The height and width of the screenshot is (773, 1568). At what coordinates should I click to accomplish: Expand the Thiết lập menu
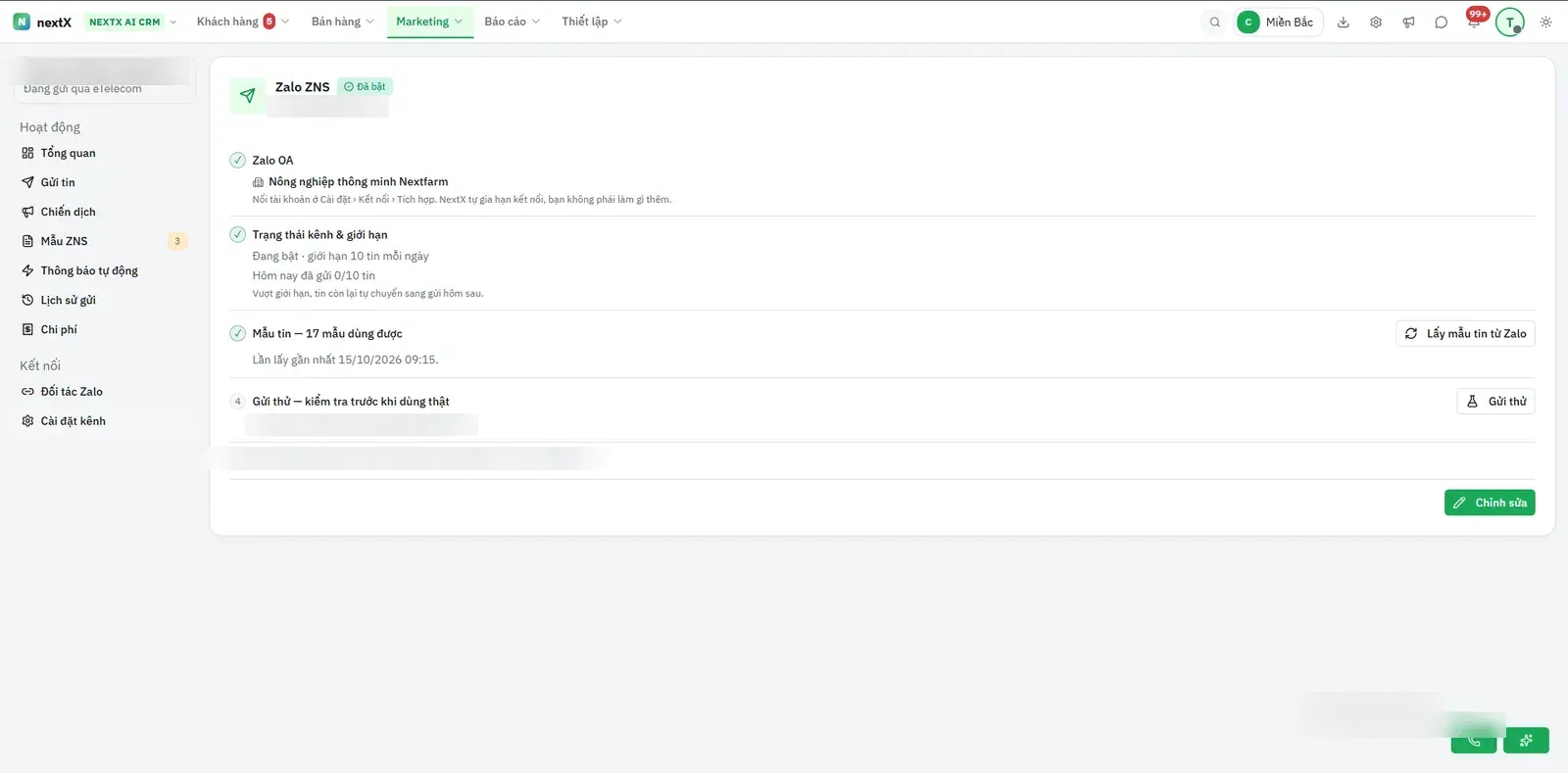tap(591, 22)
